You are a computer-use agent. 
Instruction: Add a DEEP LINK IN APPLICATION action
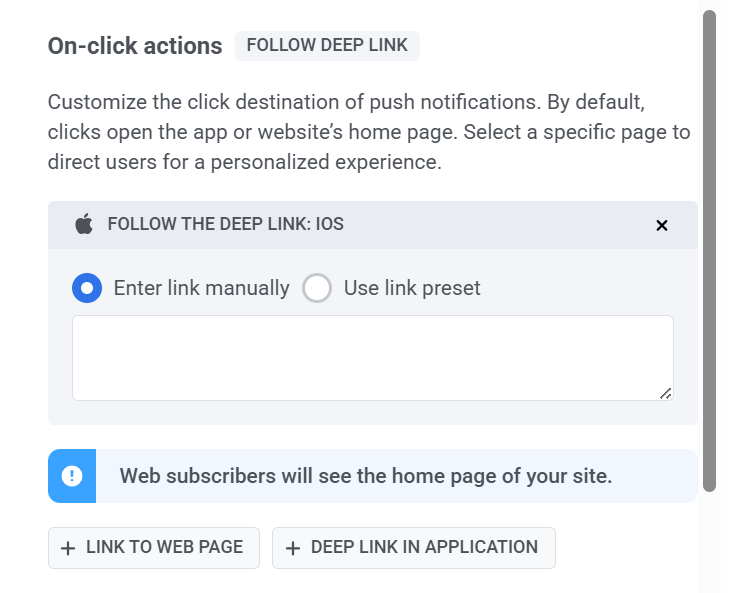[x=414, y=547]
